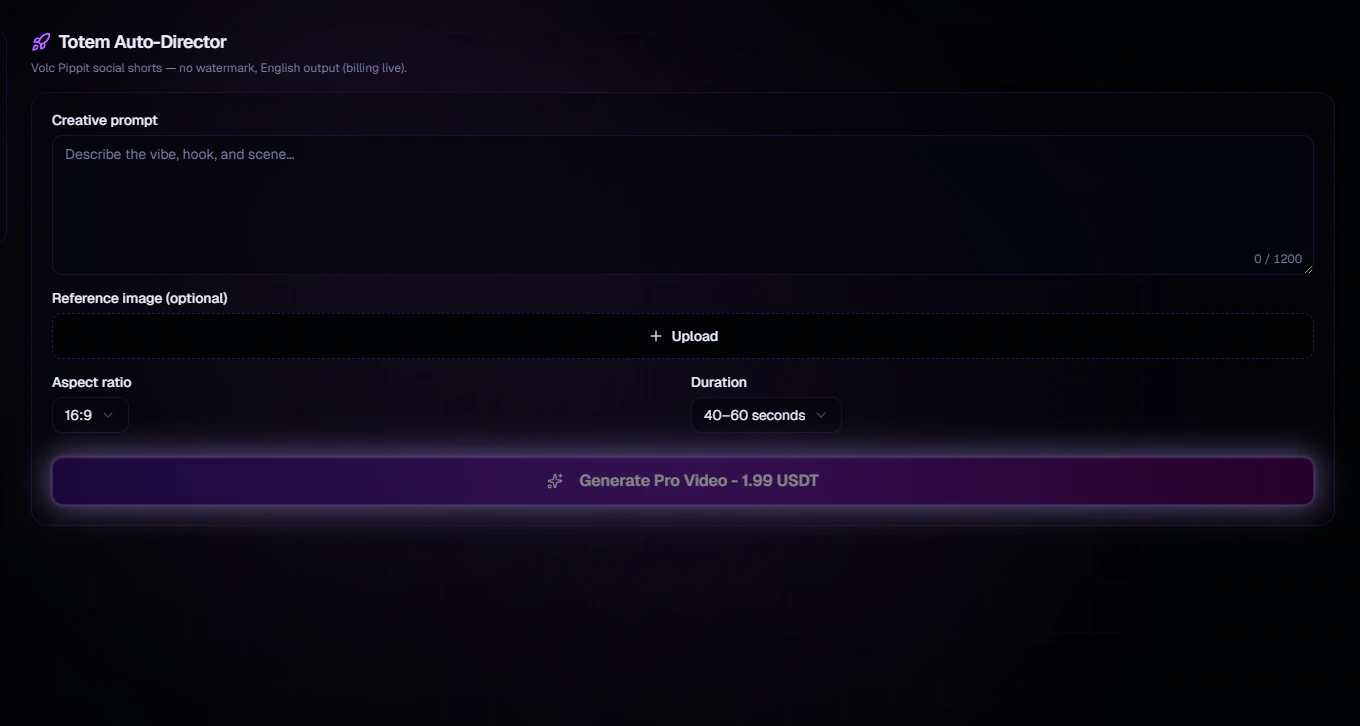The width and height of the screenshot is (1360, 726).
Task: Click the rocket icon beside Totem Auto-Director
Action: coord(40,42)
